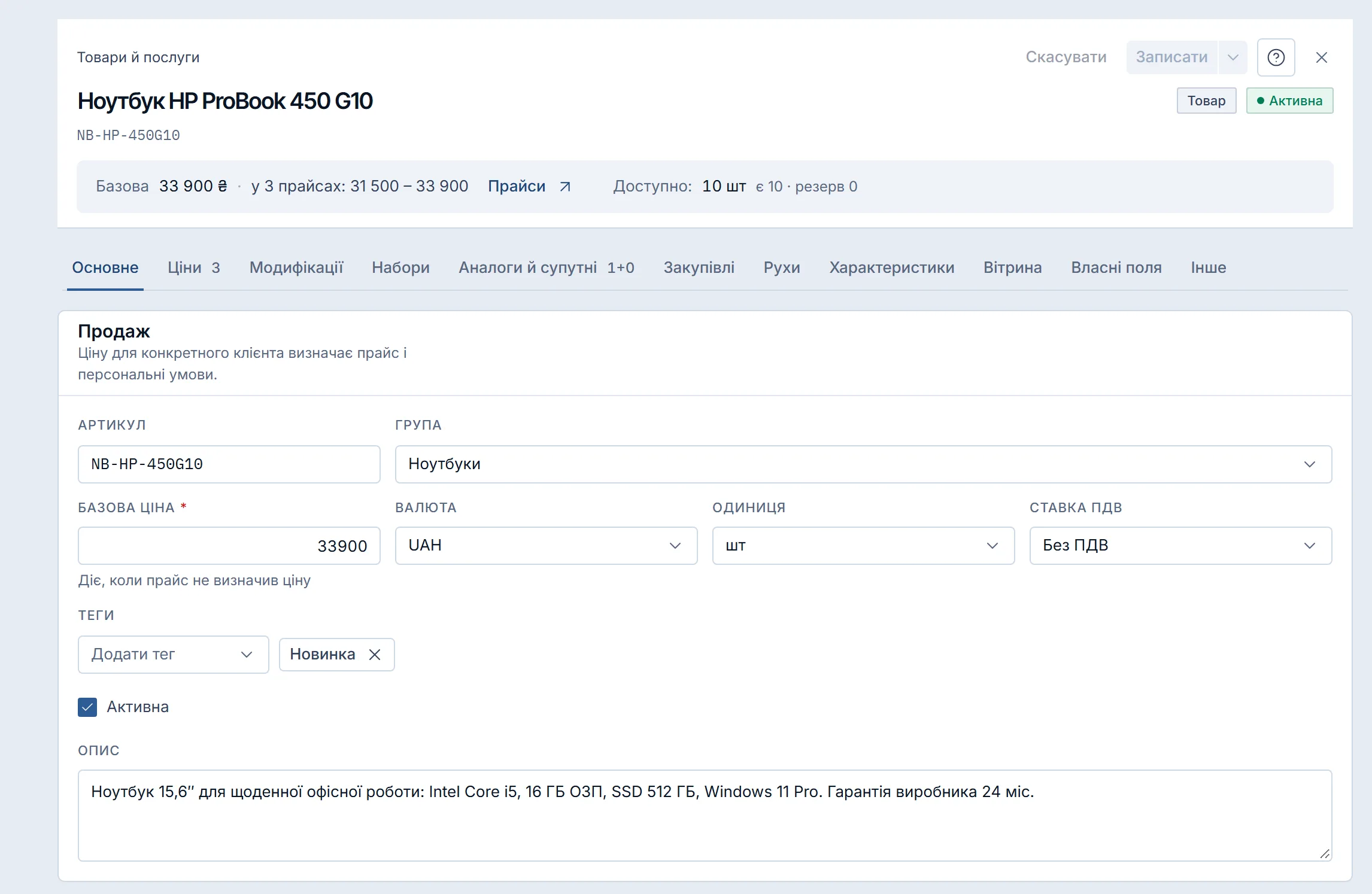Viewport: 1372px width, 894px height.
Task: Open the Характеристики tab
Action: click(892, 267)
